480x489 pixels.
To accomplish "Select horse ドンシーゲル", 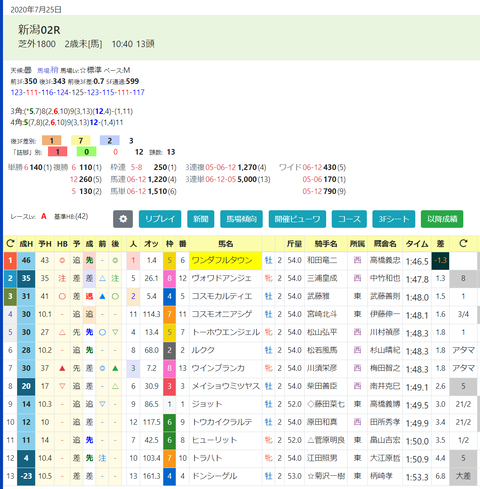I will pos(214,476).
